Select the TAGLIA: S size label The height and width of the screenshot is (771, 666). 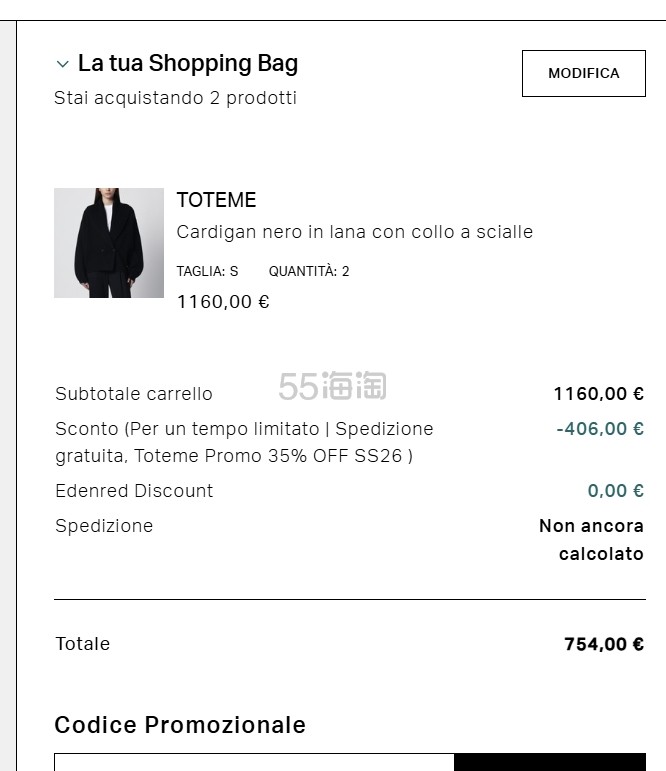tap(207, 271)
